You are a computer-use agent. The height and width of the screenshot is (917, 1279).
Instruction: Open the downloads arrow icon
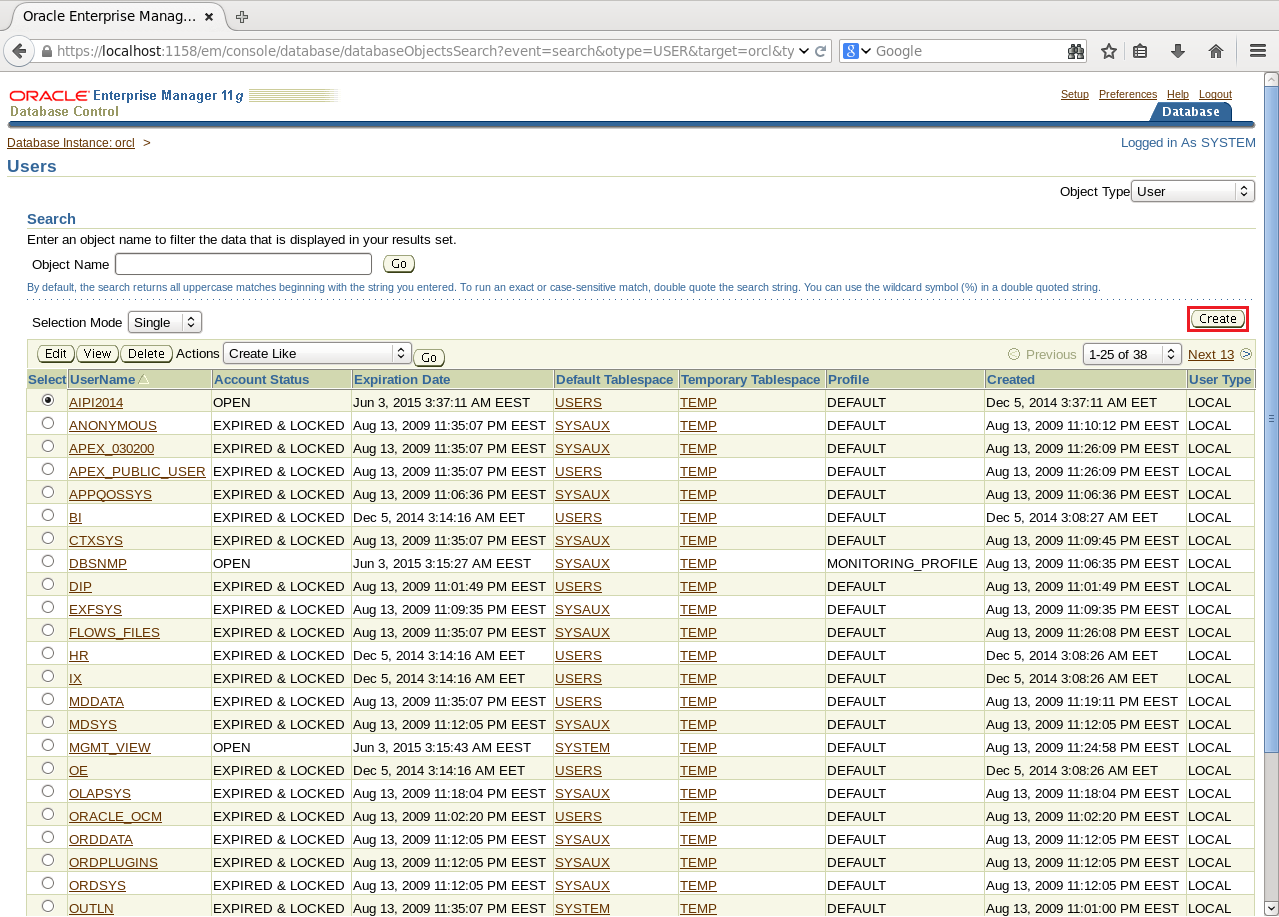[1178, 51]
